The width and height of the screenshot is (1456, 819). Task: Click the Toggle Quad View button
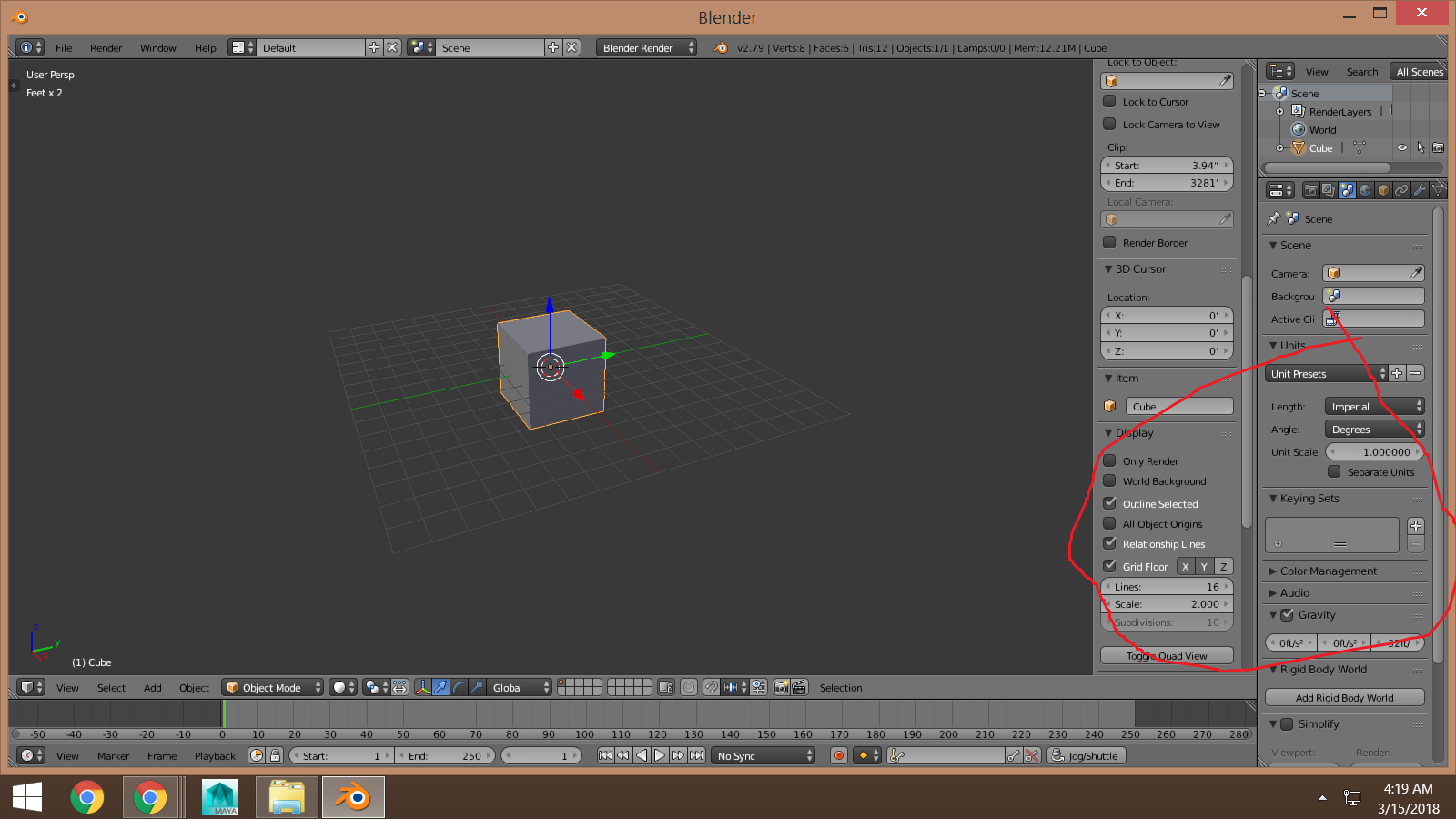click(1167, 655)
